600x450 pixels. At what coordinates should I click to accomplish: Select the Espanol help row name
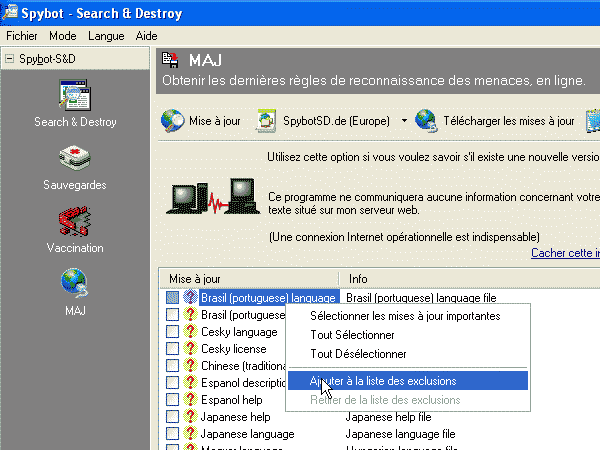tap(232, 399)
